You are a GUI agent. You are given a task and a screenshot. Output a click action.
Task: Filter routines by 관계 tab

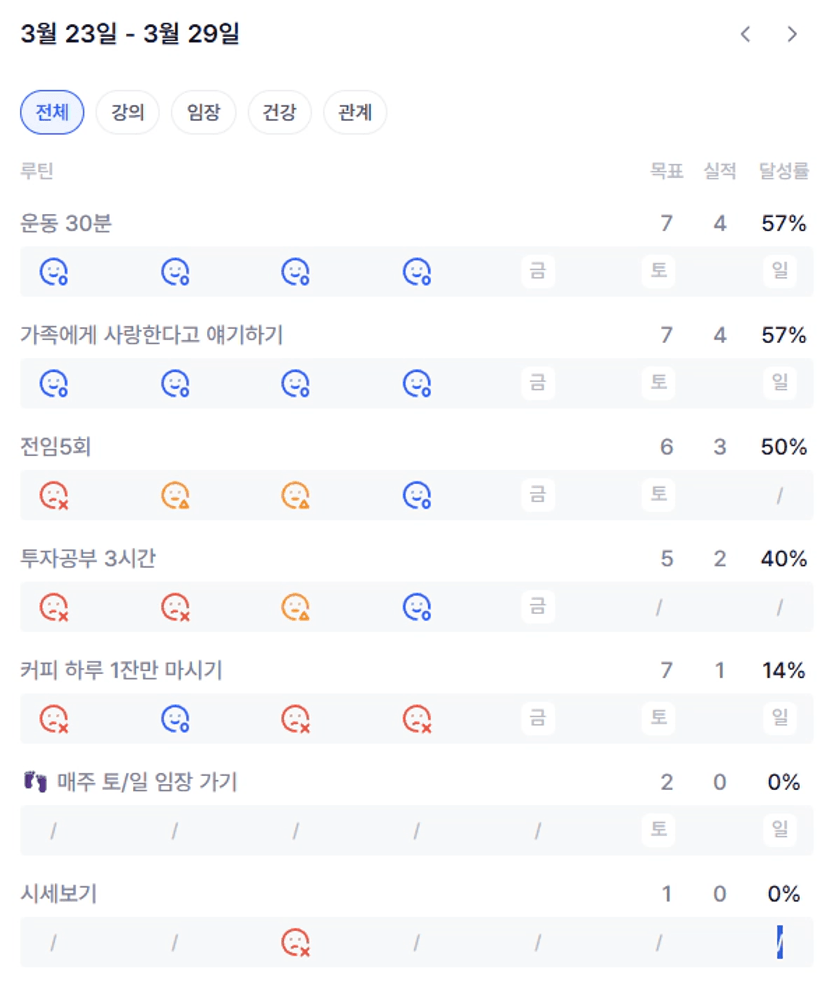355,113
